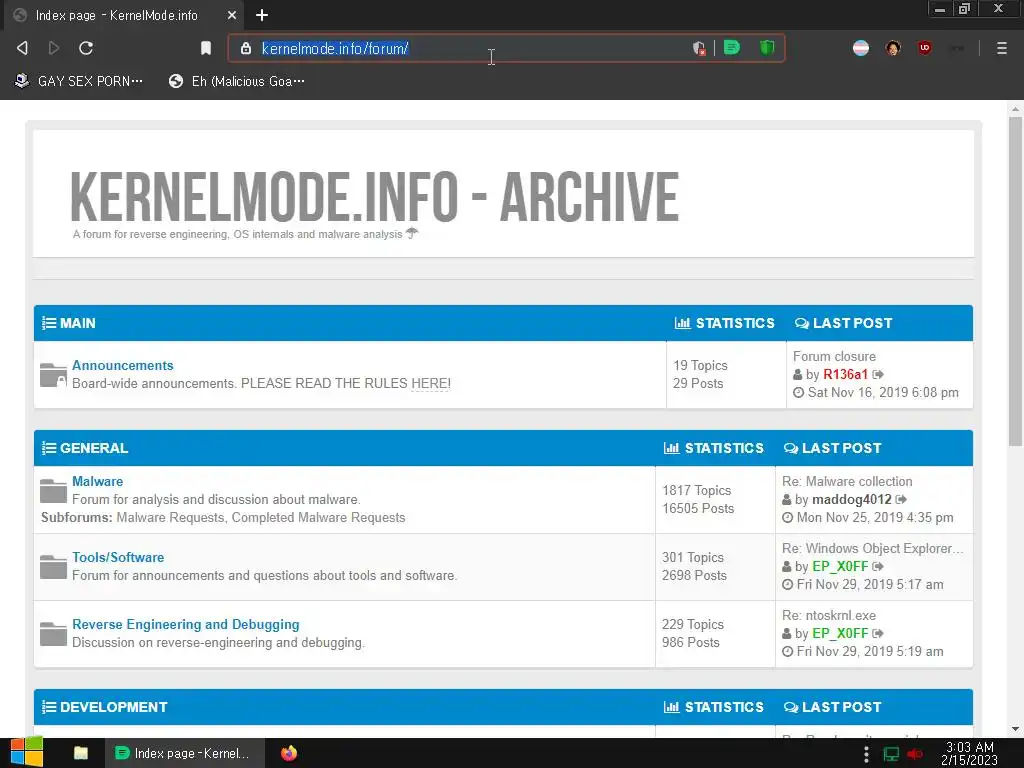The height and width of the screenshot is (768, 1024).
Task: Open user profile R136a1
Action: coord(845,374)
